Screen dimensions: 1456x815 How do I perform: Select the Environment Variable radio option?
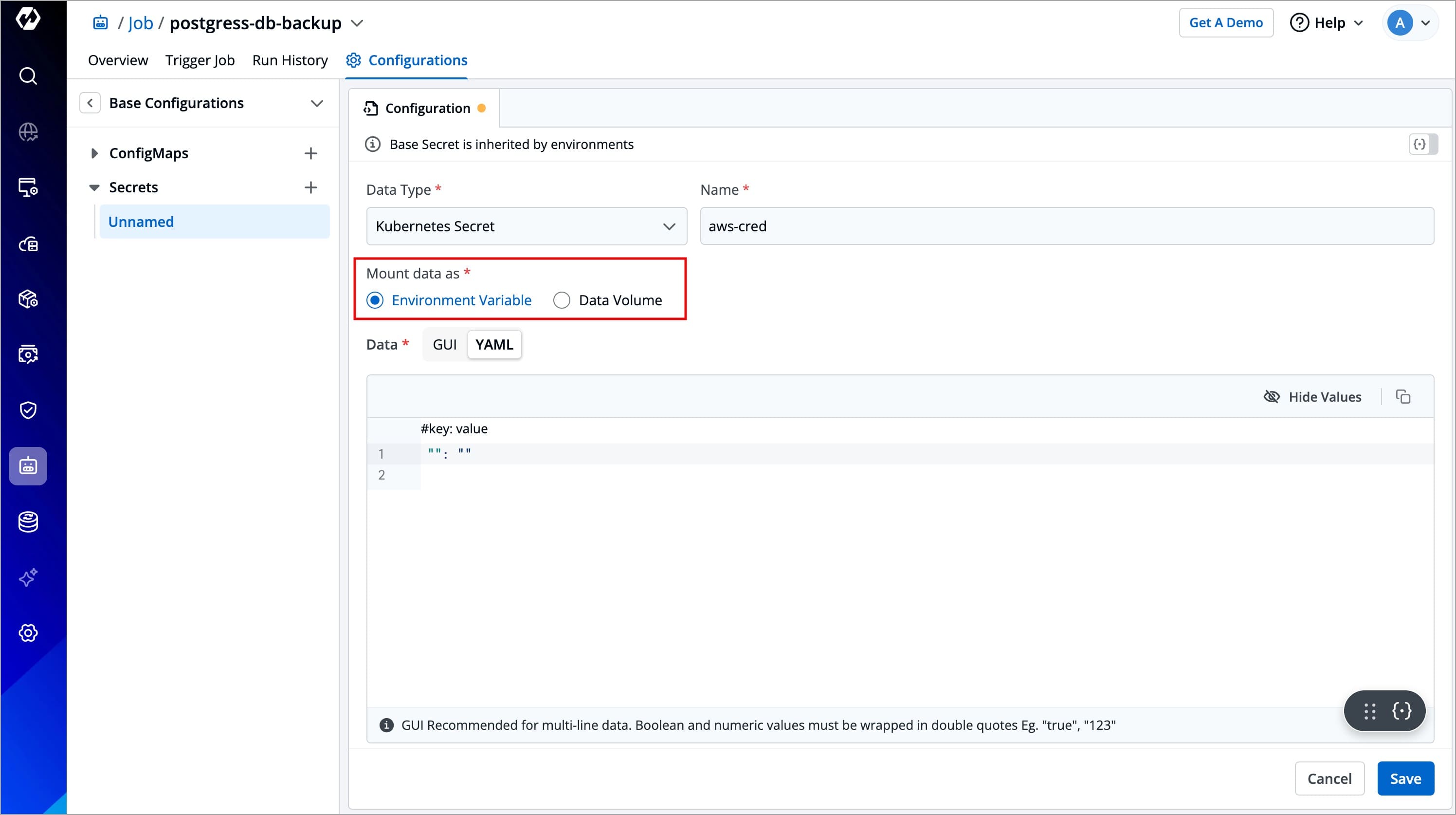coord(375,300)
